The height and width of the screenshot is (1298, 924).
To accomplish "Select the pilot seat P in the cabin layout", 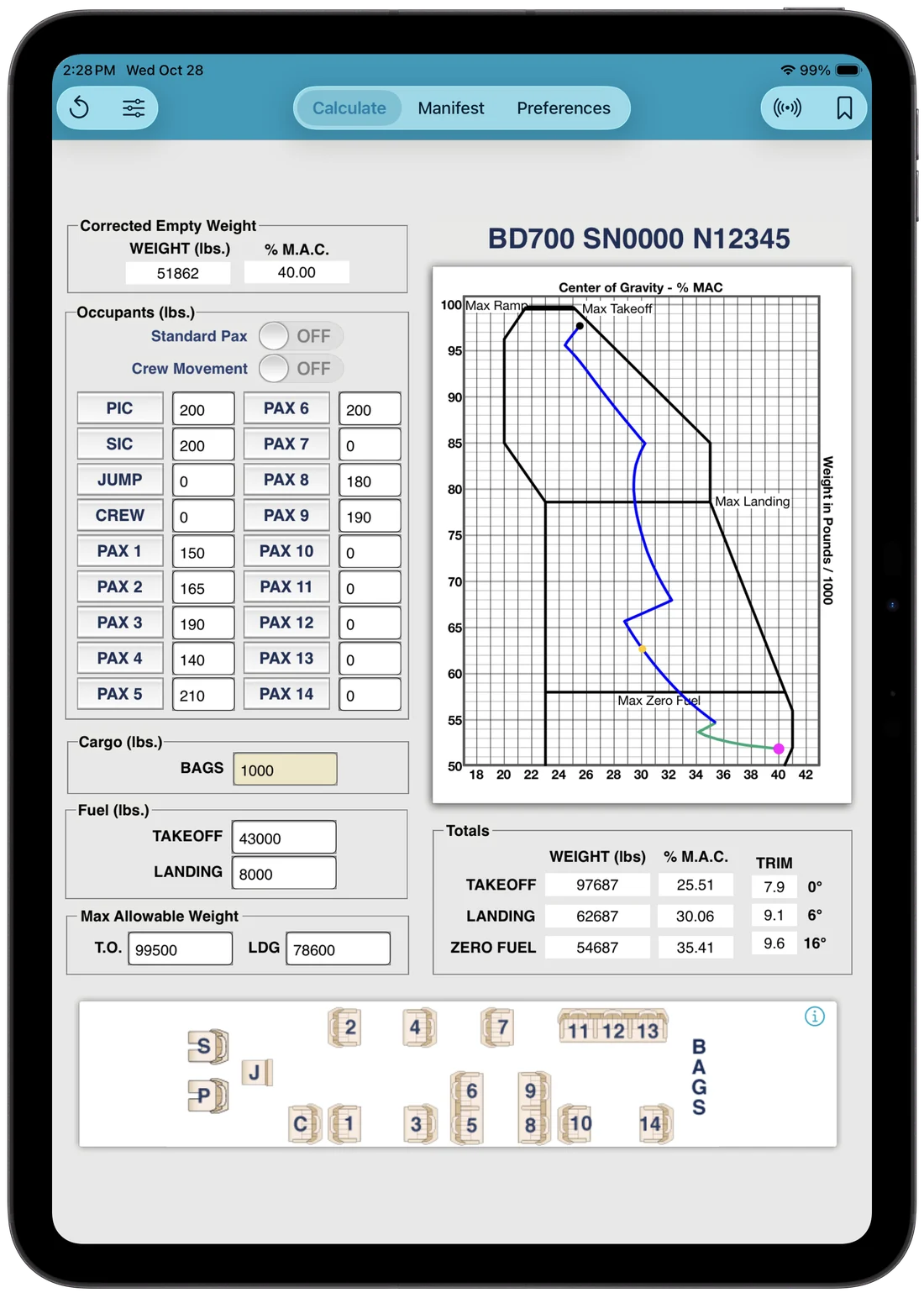I will [x=208, y=1096].
